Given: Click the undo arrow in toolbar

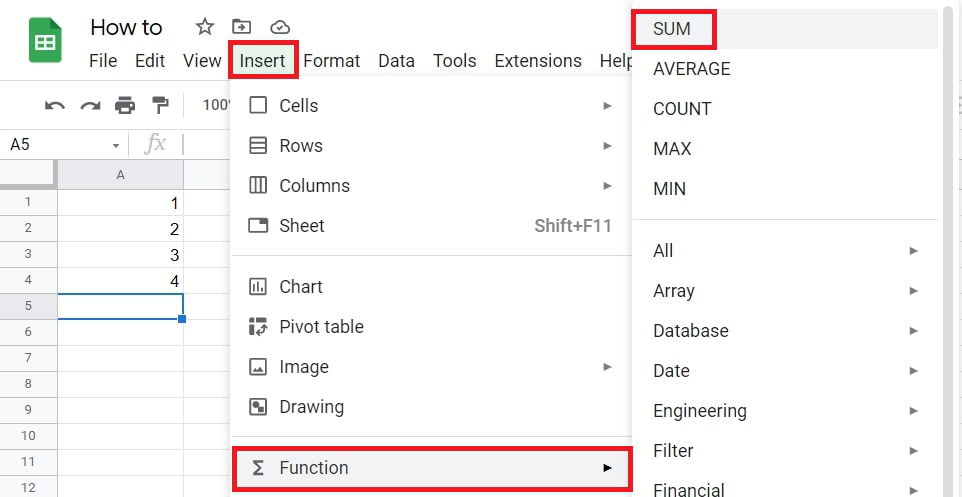Looking at the screenshot, I should [x=55, y=105].
